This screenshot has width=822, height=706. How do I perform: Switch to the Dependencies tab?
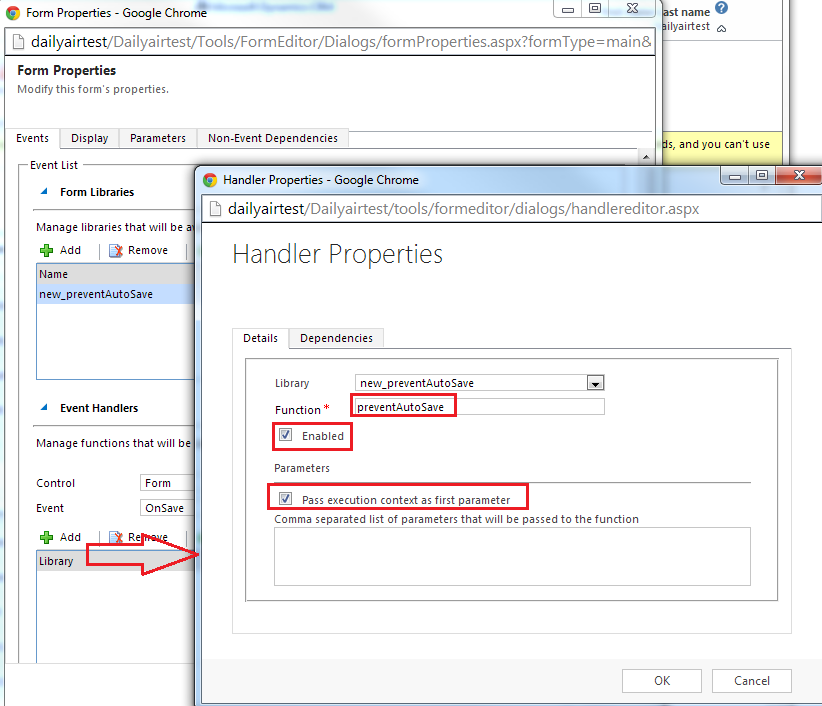[x=335, y=338]
